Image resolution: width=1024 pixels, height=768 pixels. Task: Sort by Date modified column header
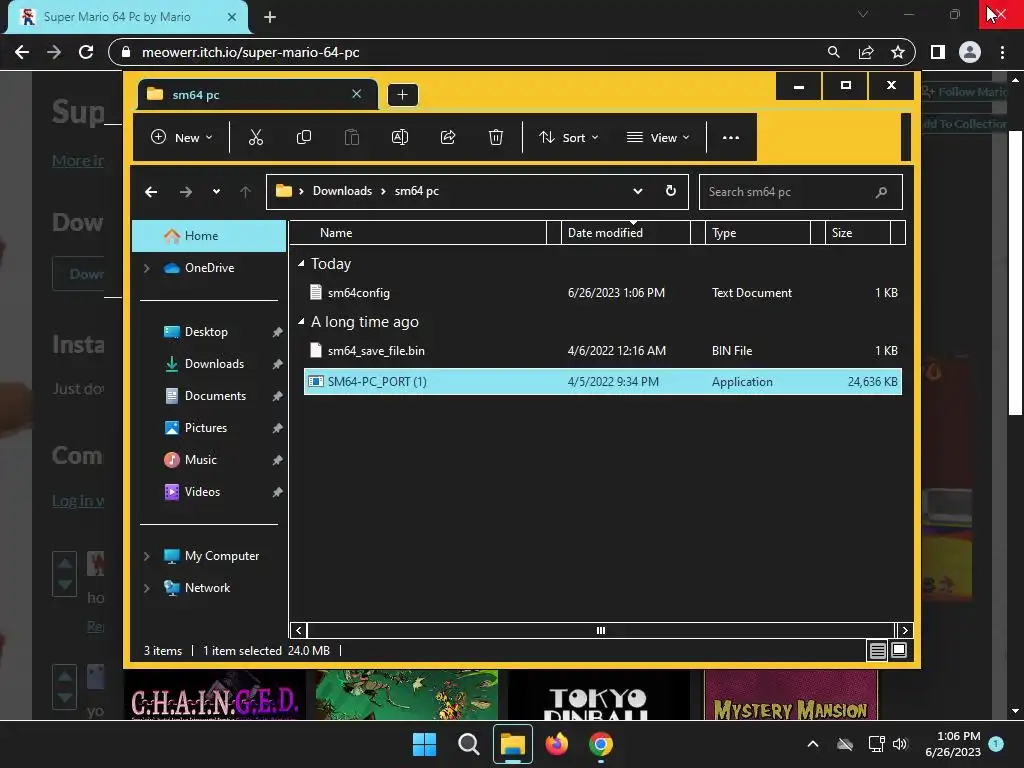coord(626,232)
